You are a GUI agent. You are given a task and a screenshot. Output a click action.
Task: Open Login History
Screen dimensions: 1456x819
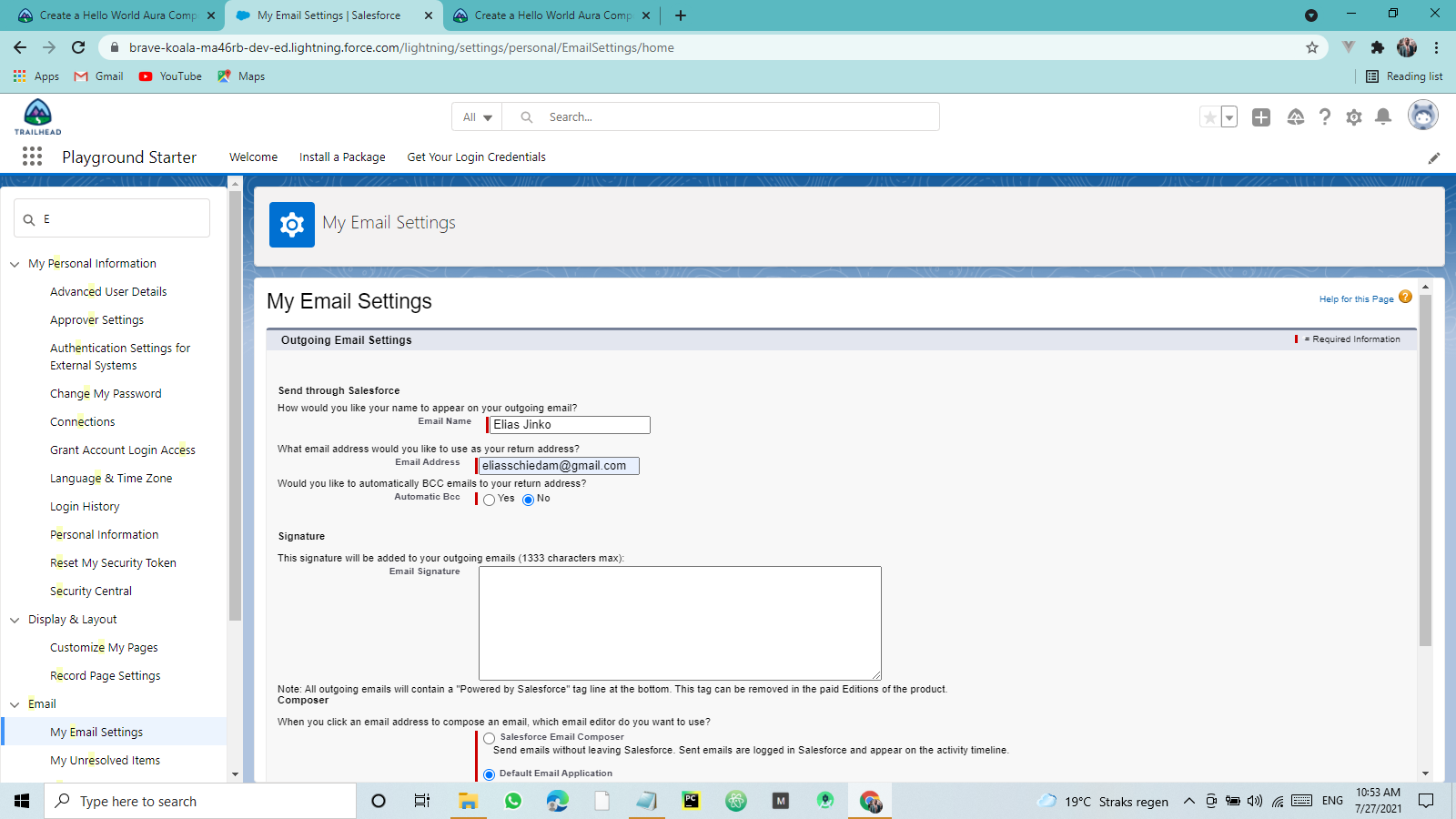(x=85, y=507)
